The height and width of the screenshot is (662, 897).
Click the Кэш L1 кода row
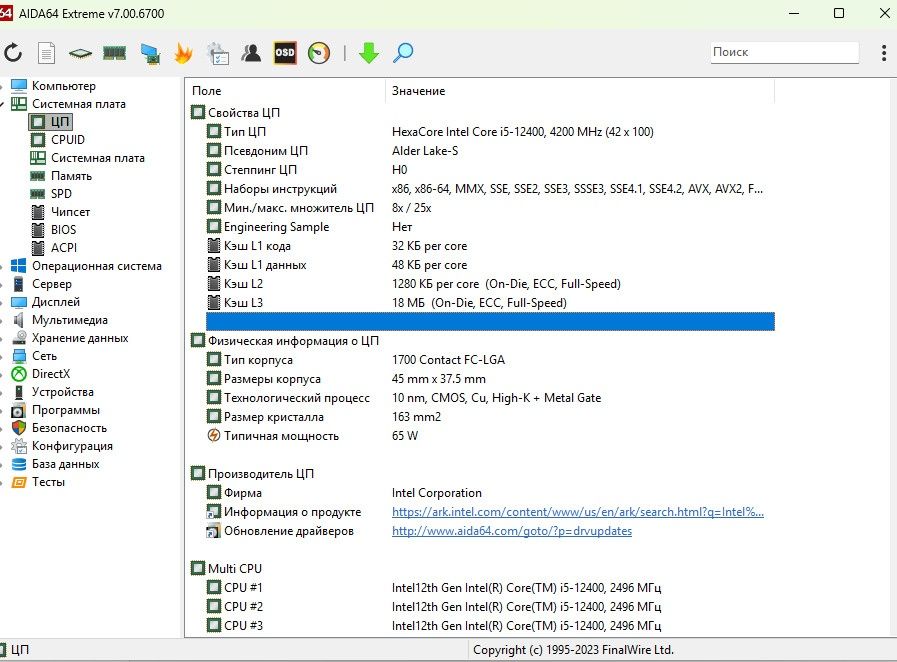pyautogui.click(x=490, y=246)
